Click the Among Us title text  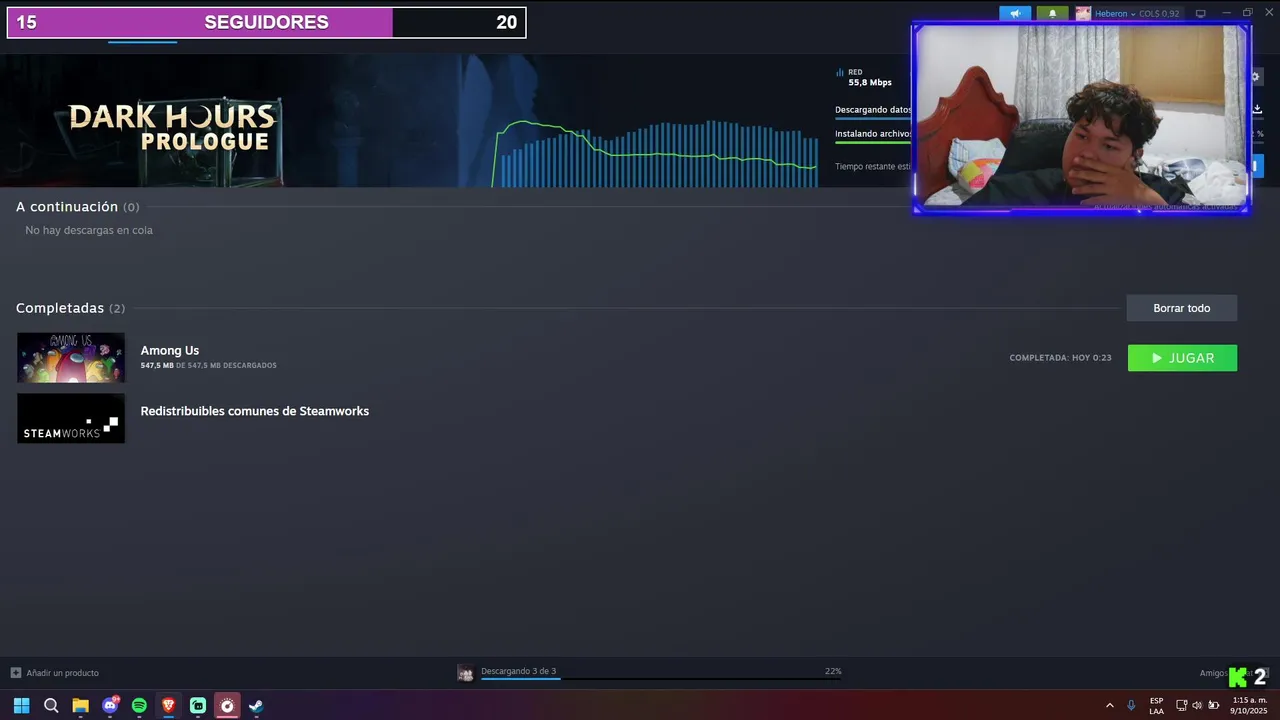pyautogui.click(x=170, y=350)
